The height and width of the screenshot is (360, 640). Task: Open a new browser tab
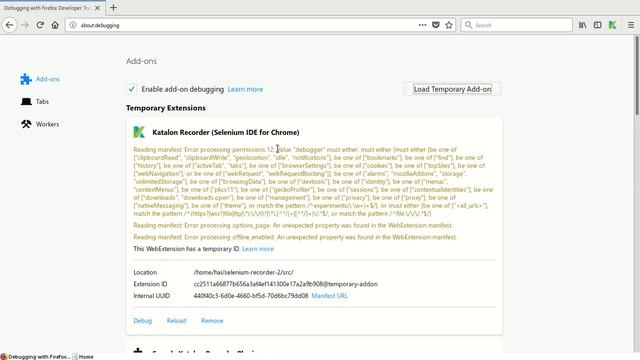(x=113, y=7)
